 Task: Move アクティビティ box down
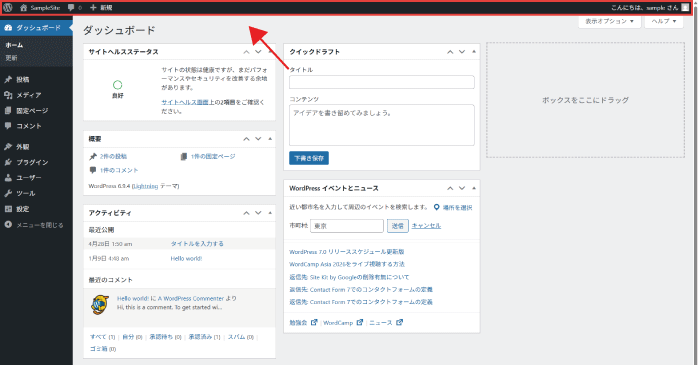258,213
